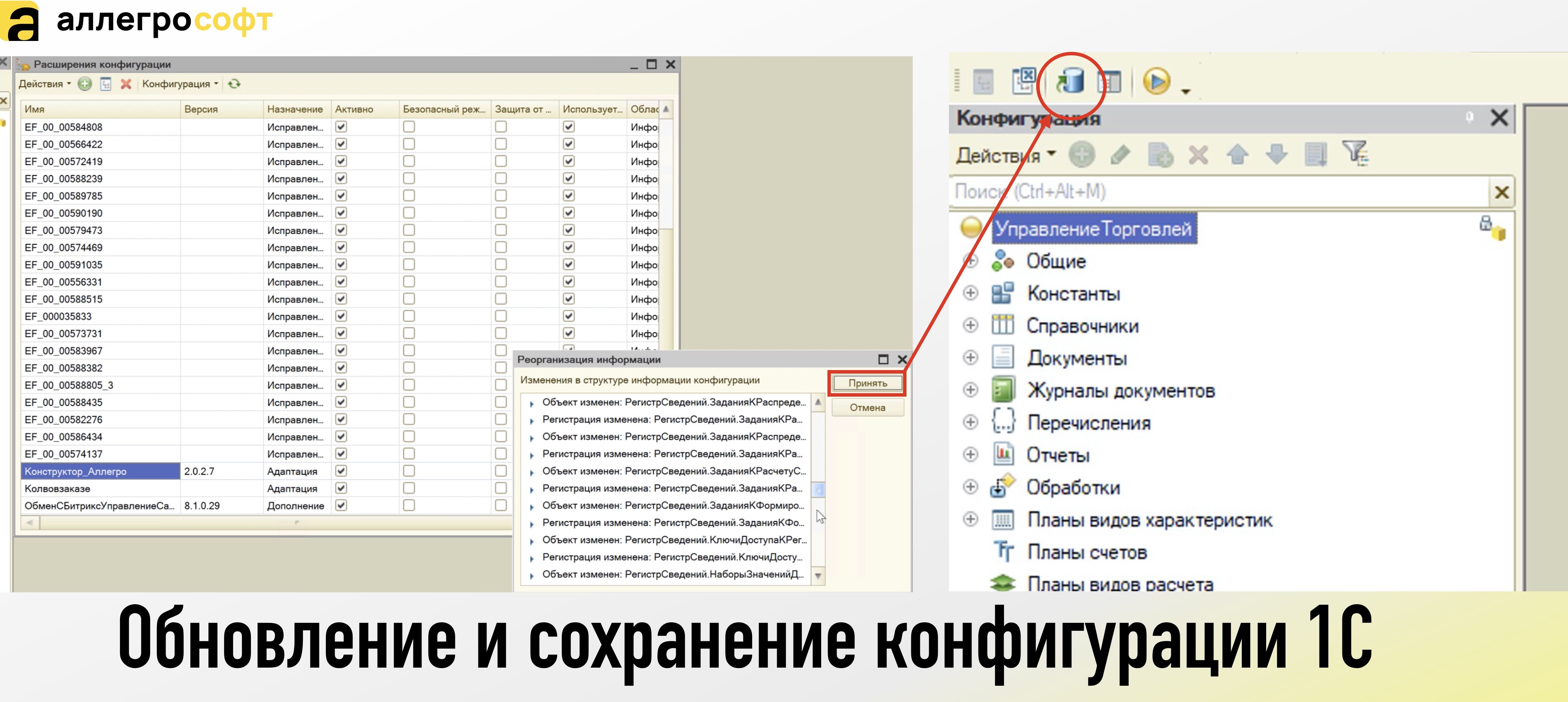The image size is (1568, 702).
Task: Toggle Активно checkbox for Конструктор_Аллегро
Action: tap(342, 471)
